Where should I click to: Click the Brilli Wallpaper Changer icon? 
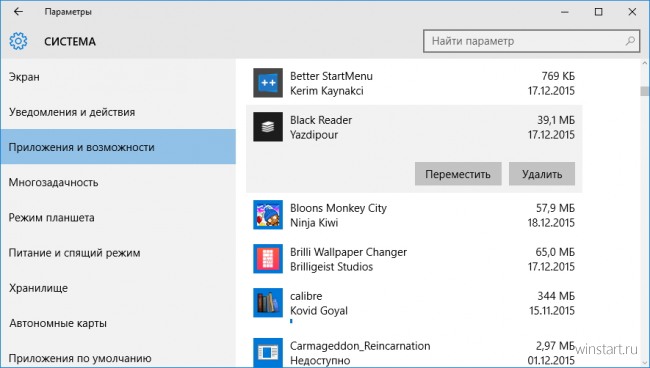tap(268, 259)
